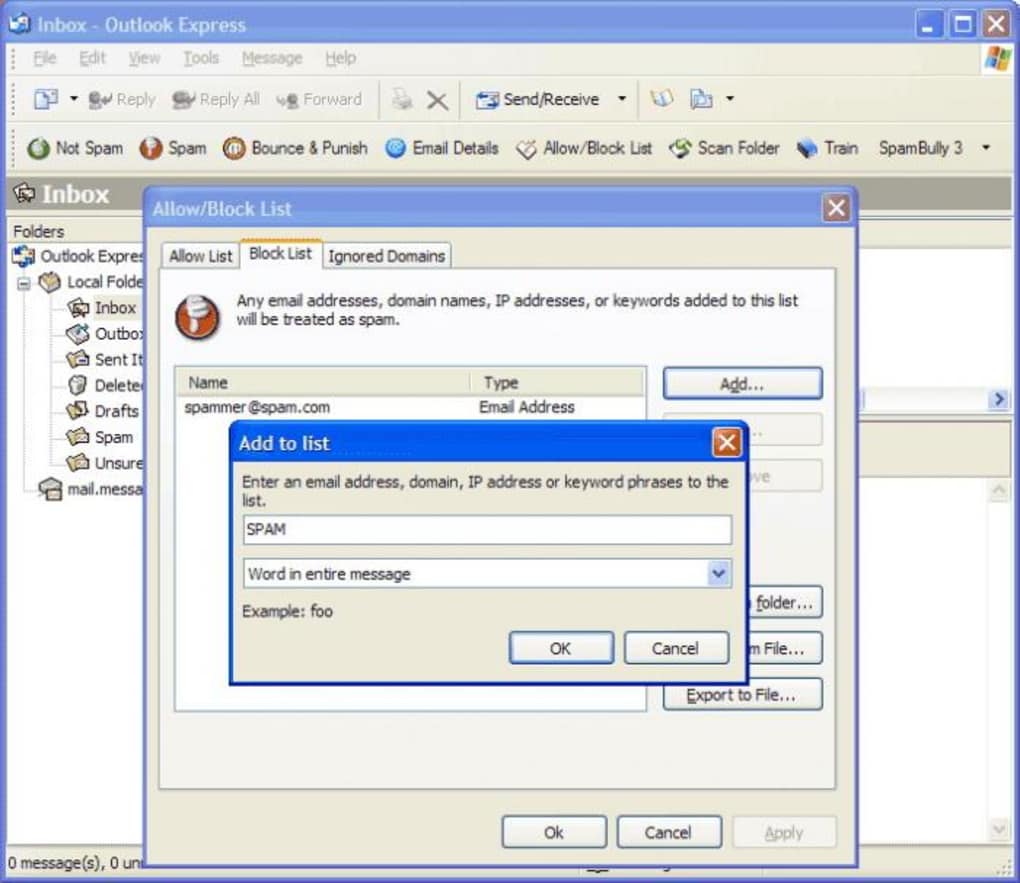Viewport: 1020px width, 883px height.
Task: Open the Edit menu
Action: coord(92,58)
